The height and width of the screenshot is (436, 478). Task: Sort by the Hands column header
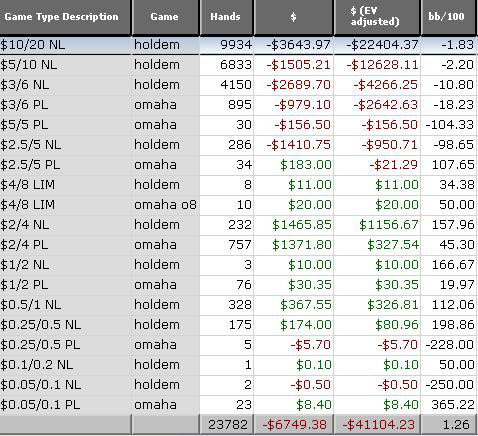click(226, 17)
